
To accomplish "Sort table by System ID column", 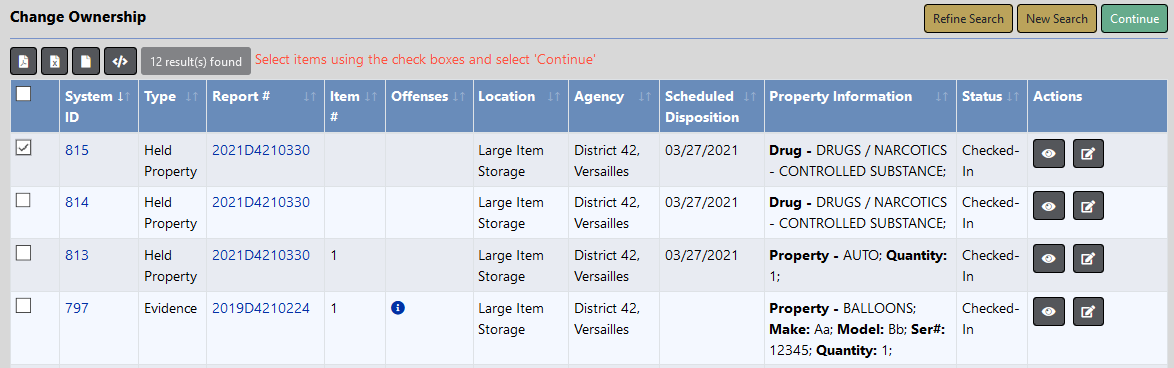I will [x=99, y=106].
